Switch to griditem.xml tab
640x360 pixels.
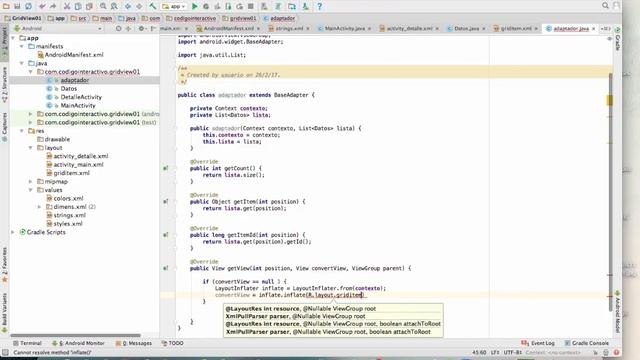coord(516,29)
